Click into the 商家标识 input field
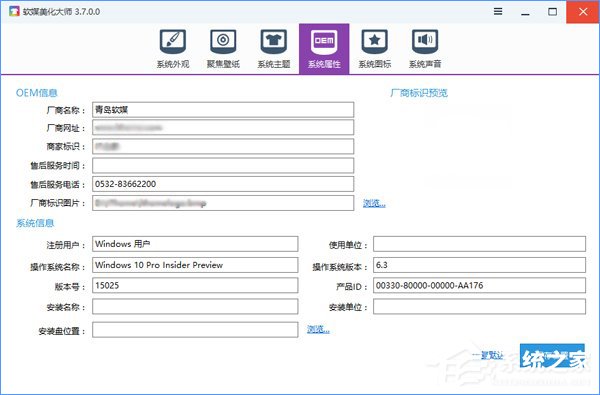Screen dimensions: 600x395 (x=223, y=146)
